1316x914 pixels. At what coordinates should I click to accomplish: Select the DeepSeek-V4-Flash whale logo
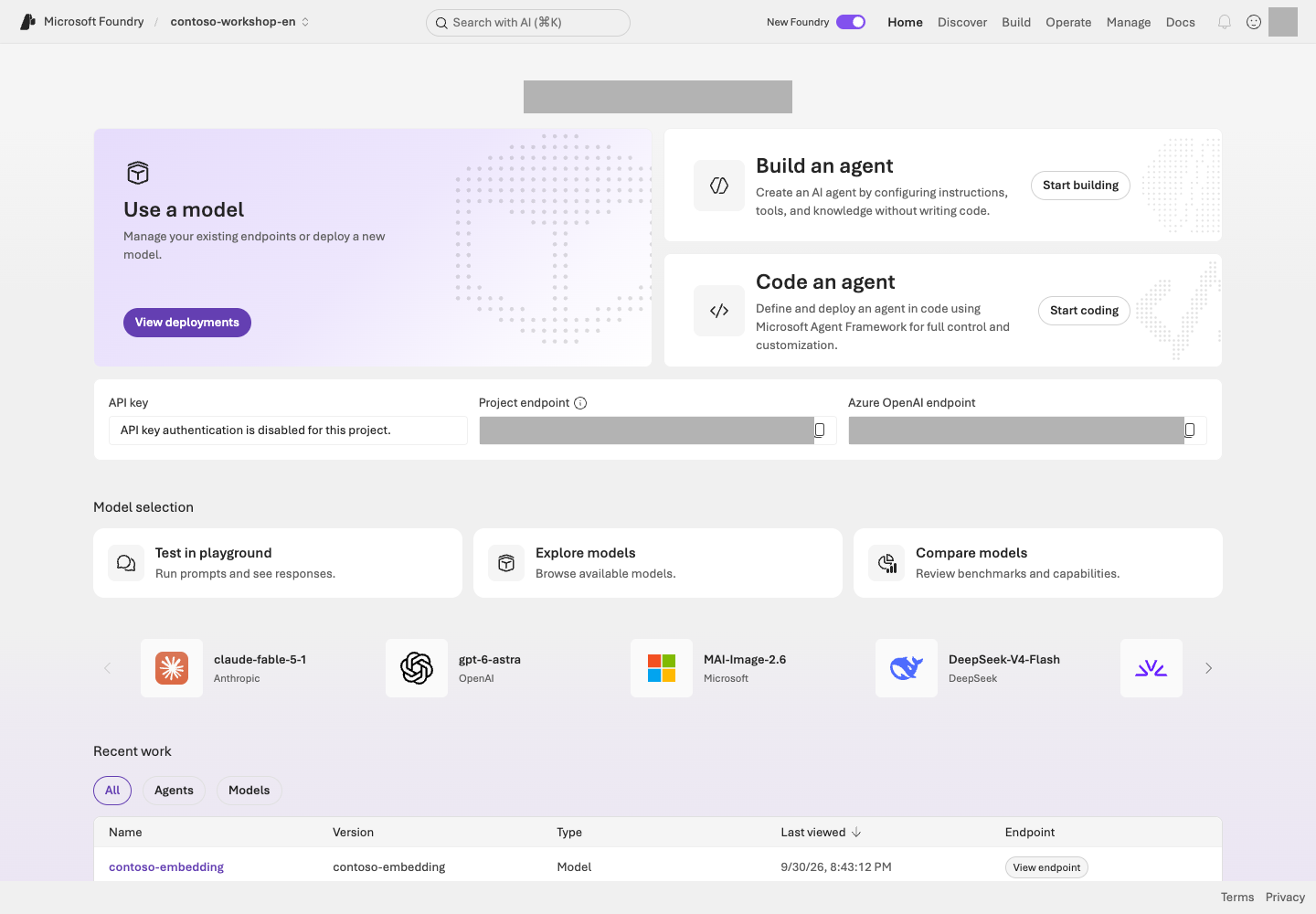(907, 668)
